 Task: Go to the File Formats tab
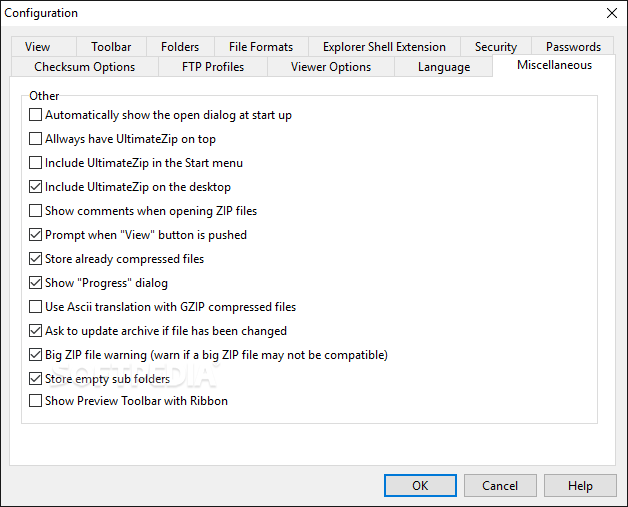point(261,47)
